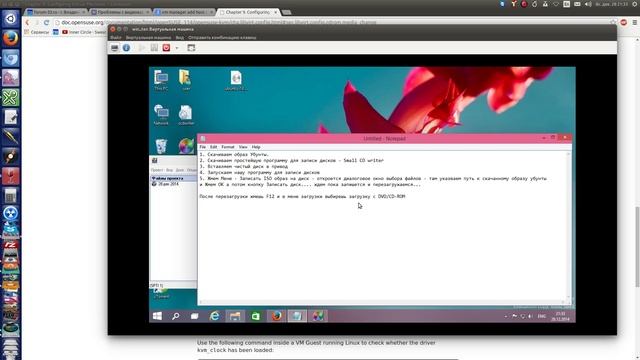The height and width of the screenshot is (360, 640).
Task: Open Recycle Bin on guest desktop
Action: pyautogui.click(x=161, y=146)
